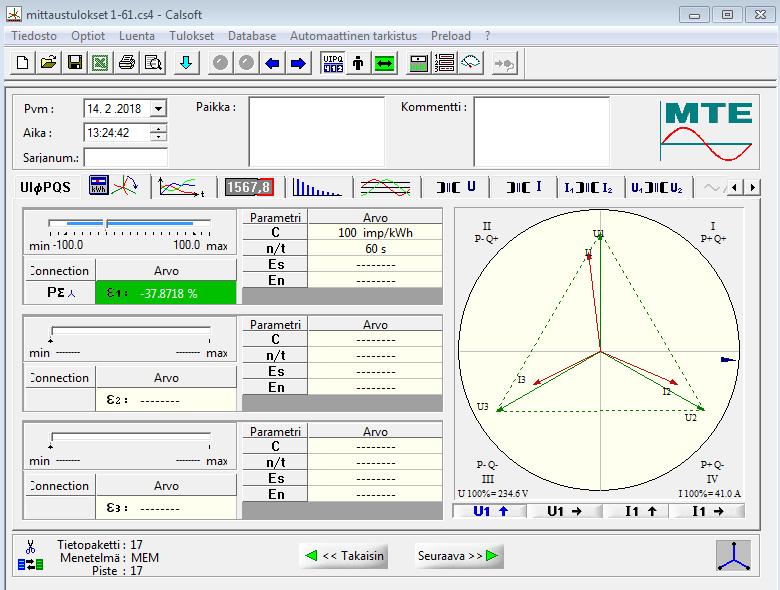780x590 pixels.
Task: Open the ? help menu
Action: click(488, 36)
